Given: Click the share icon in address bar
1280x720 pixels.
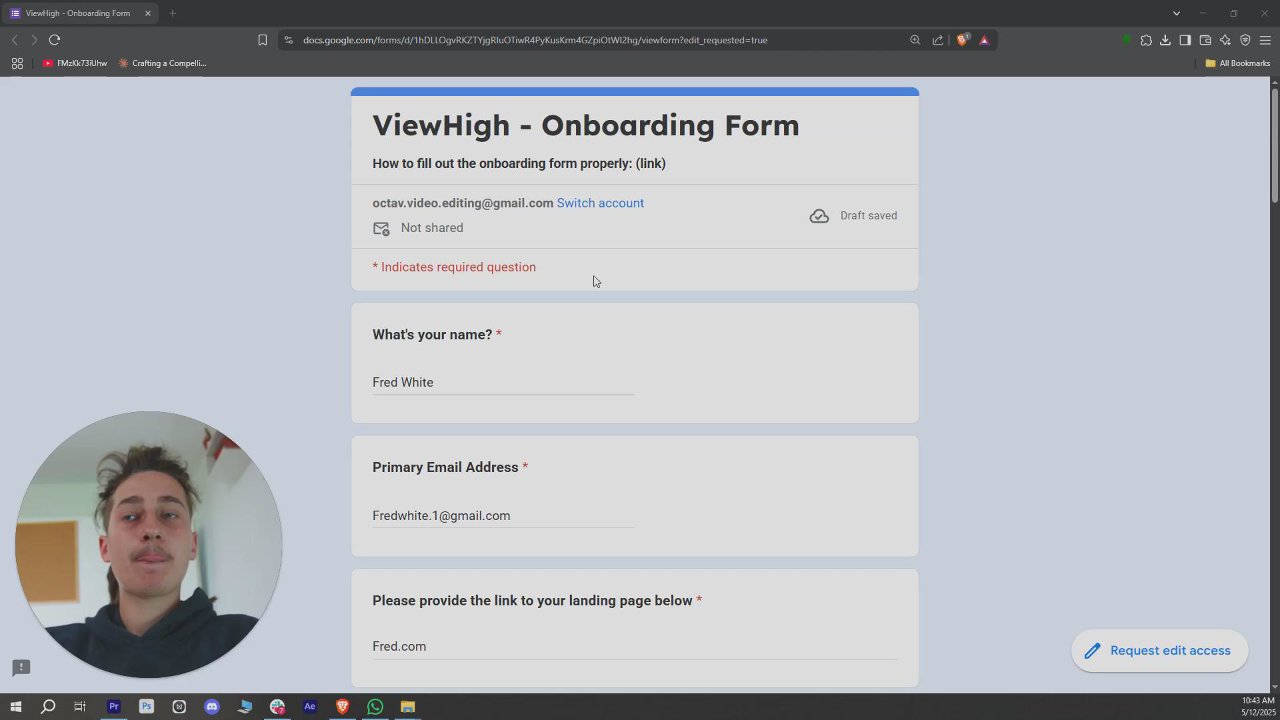Looking at the screenshot, I should [x=938, y=40].
